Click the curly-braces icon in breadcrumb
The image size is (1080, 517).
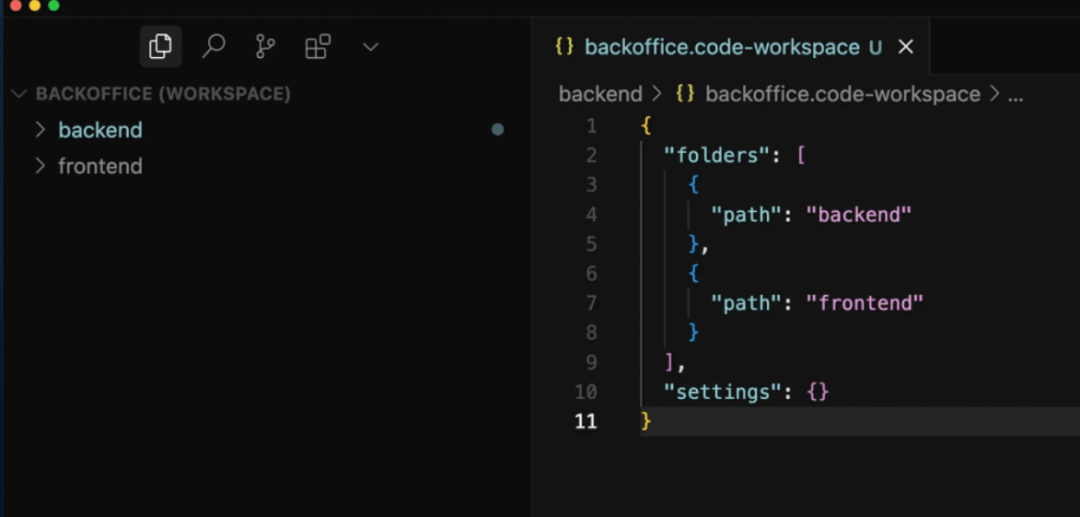685,94
